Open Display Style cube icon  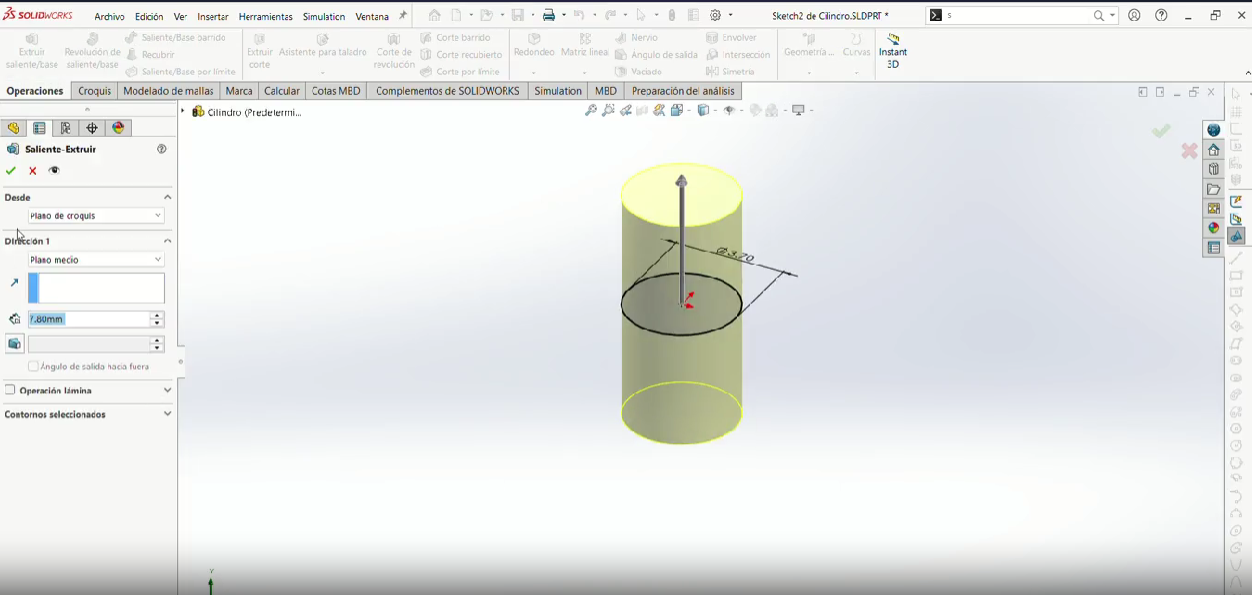click(703, 110)
